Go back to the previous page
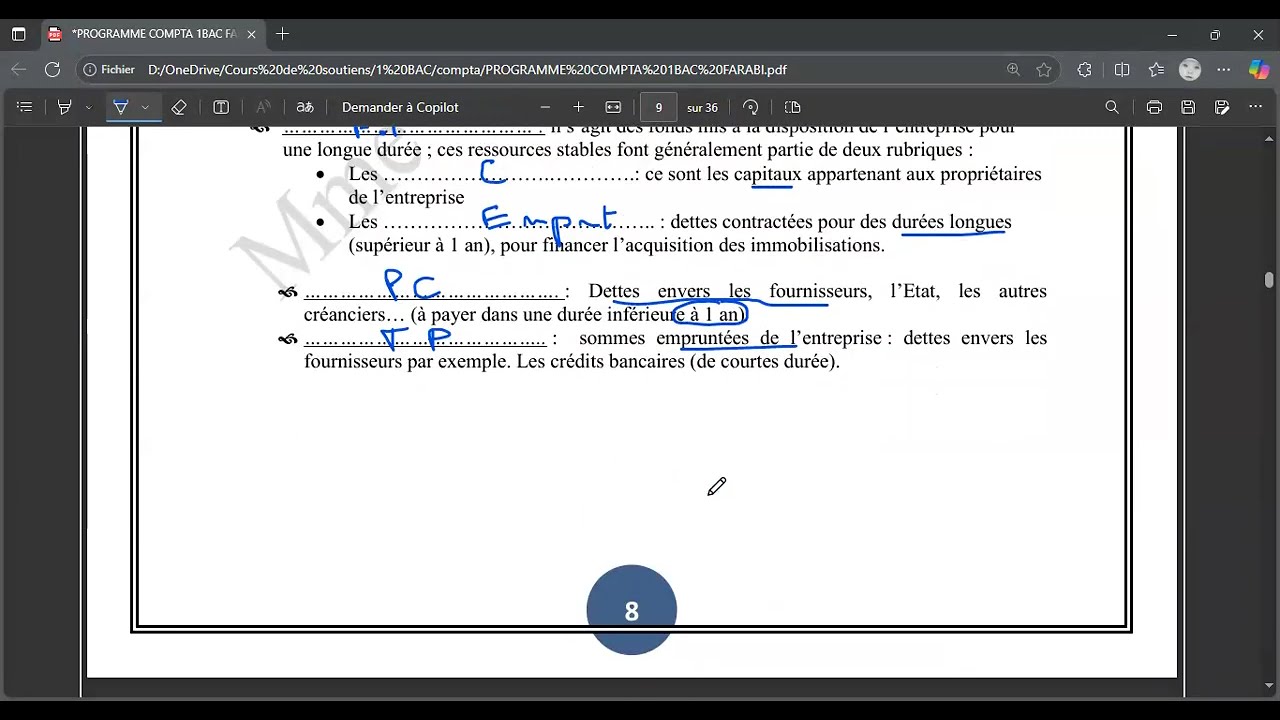Viewport: 1280px width, 720px height. 19,70
